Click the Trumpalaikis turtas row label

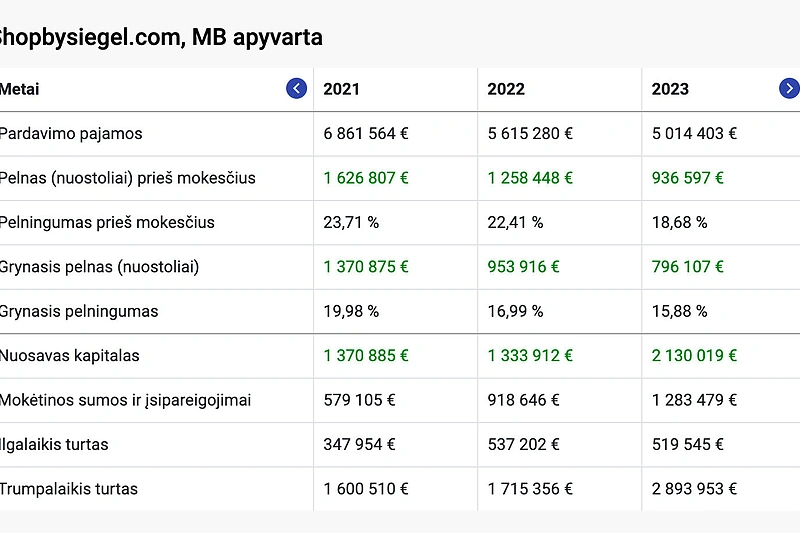(x=69, y=489)
